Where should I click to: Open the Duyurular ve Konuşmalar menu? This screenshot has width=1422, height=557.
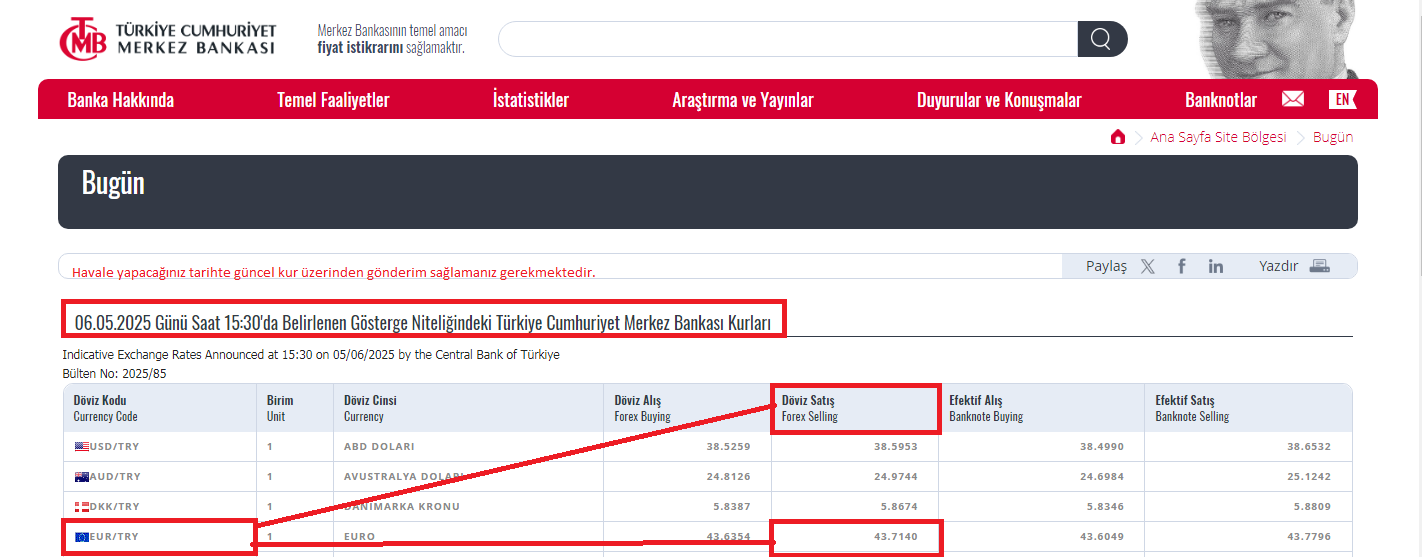(x=999, y=100)
